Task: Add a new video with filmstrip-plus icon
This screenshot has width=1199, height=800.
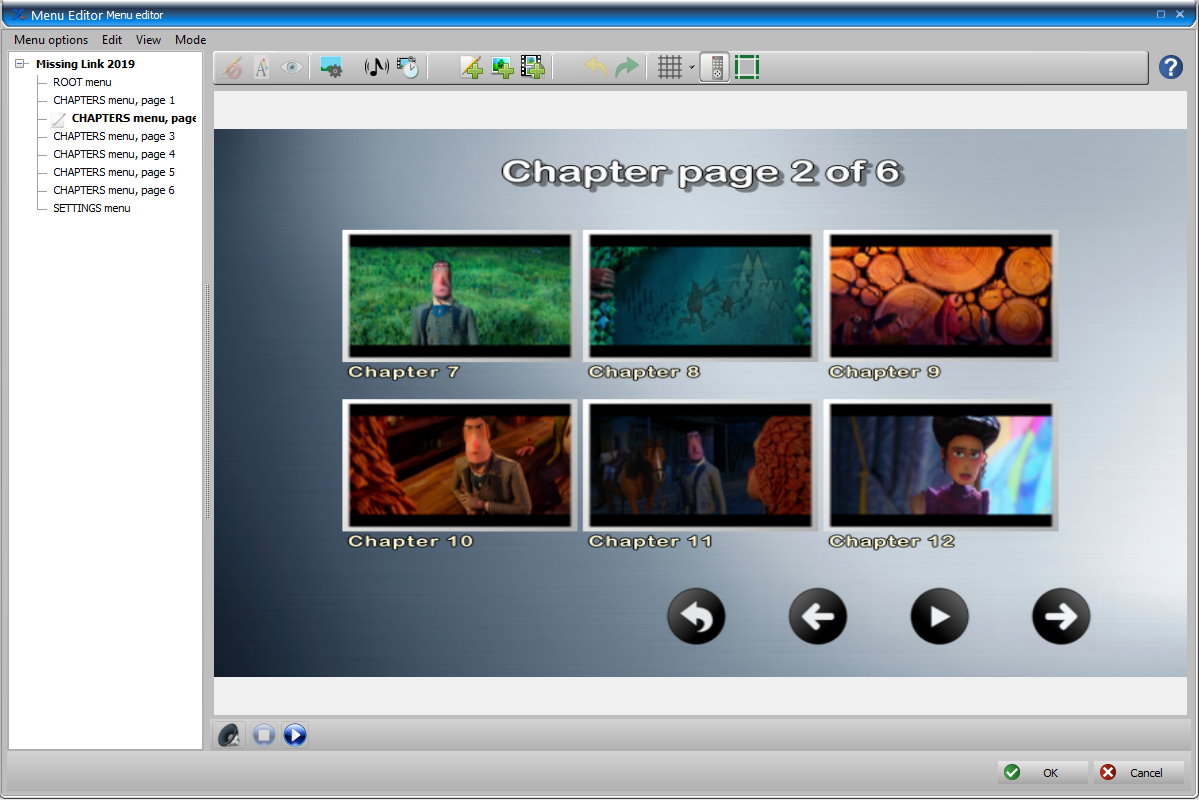Action: 532,67
